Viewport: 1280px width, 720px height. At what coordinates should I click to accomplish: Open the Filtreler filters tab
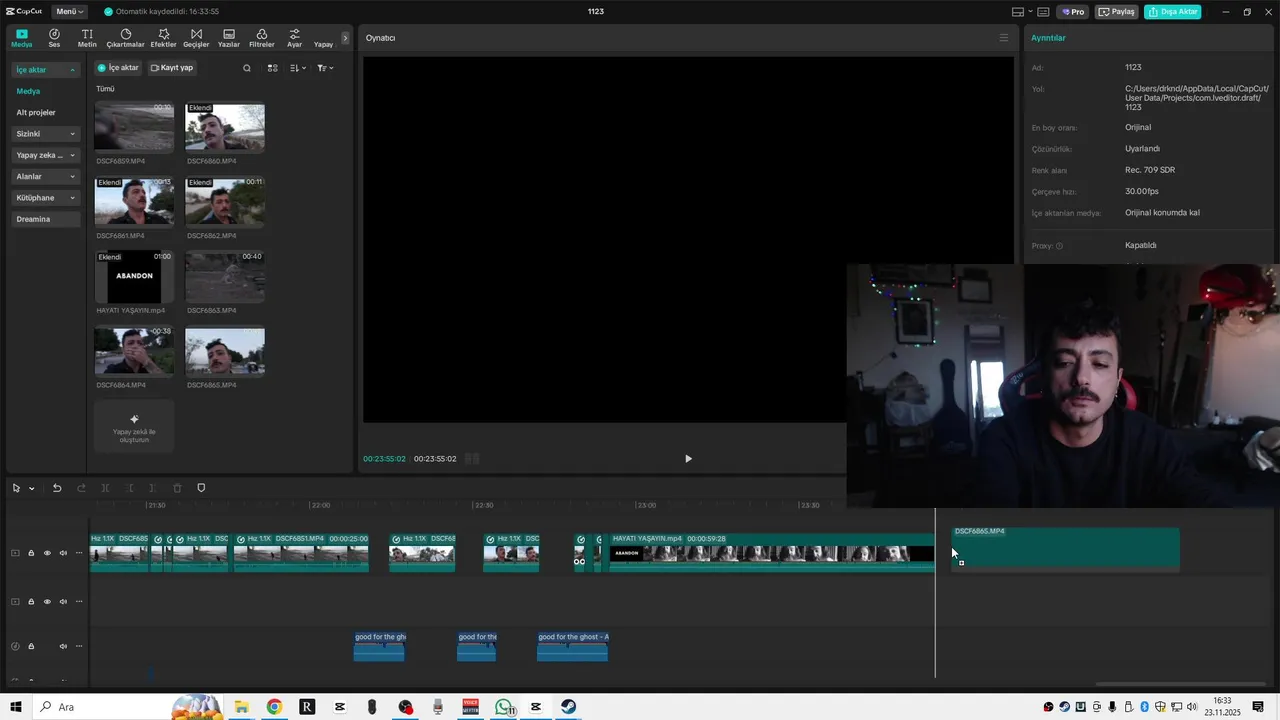click(262, 38)
